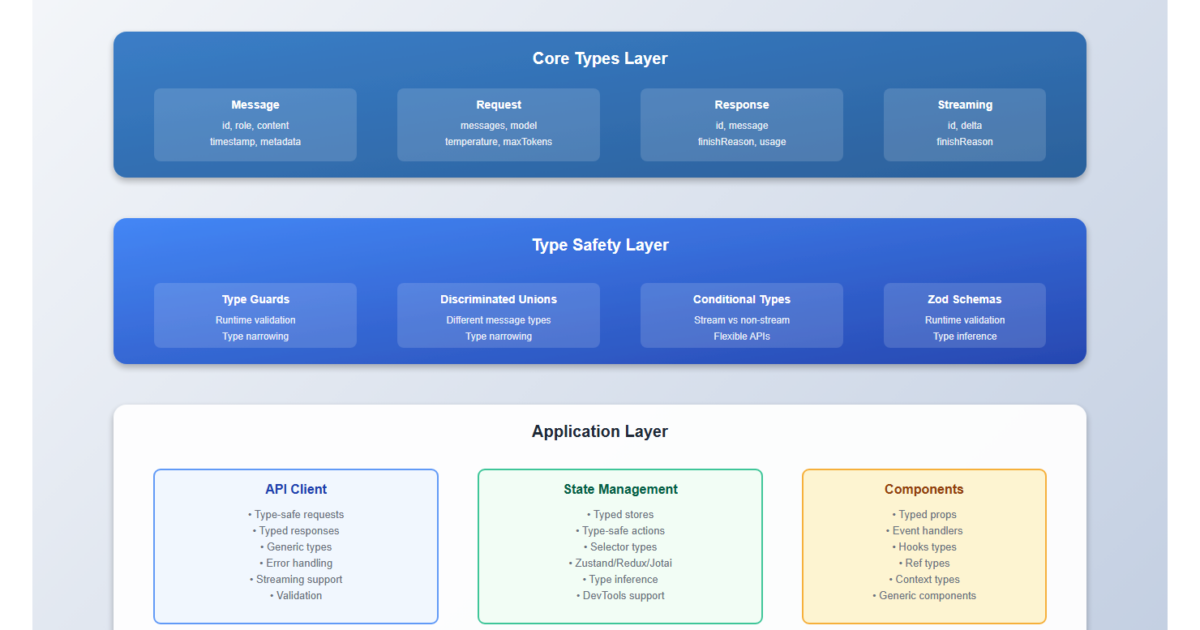Click the Error handling bullet item
This screenshot has width=1200, height=630.
click(296, 563)
